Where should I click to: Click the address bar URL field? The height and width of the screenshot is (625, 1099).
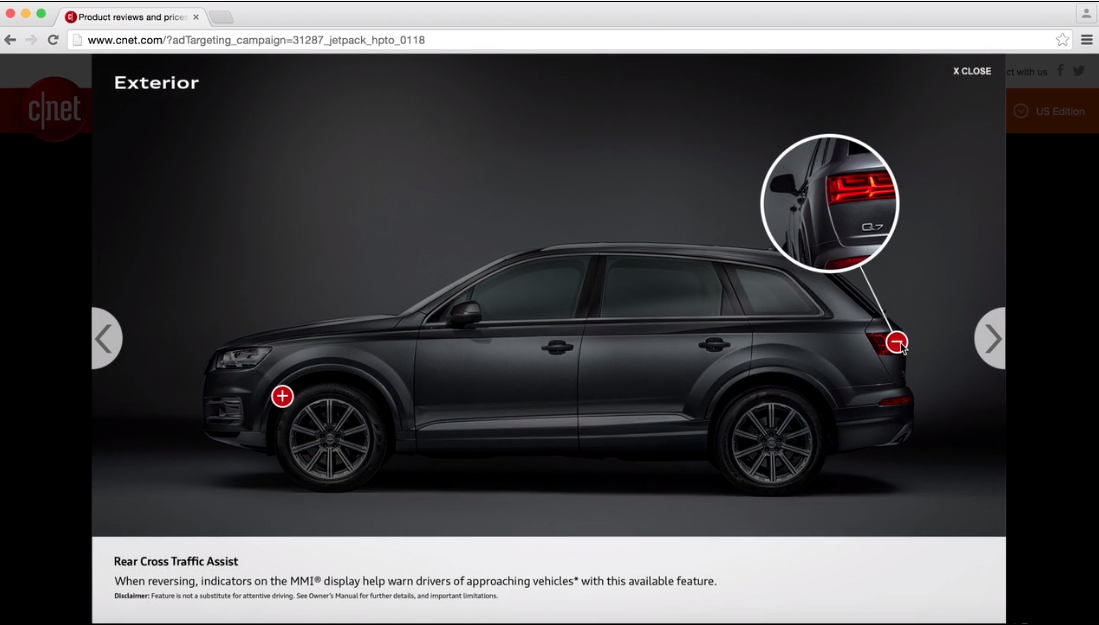[x=568, y=40]
